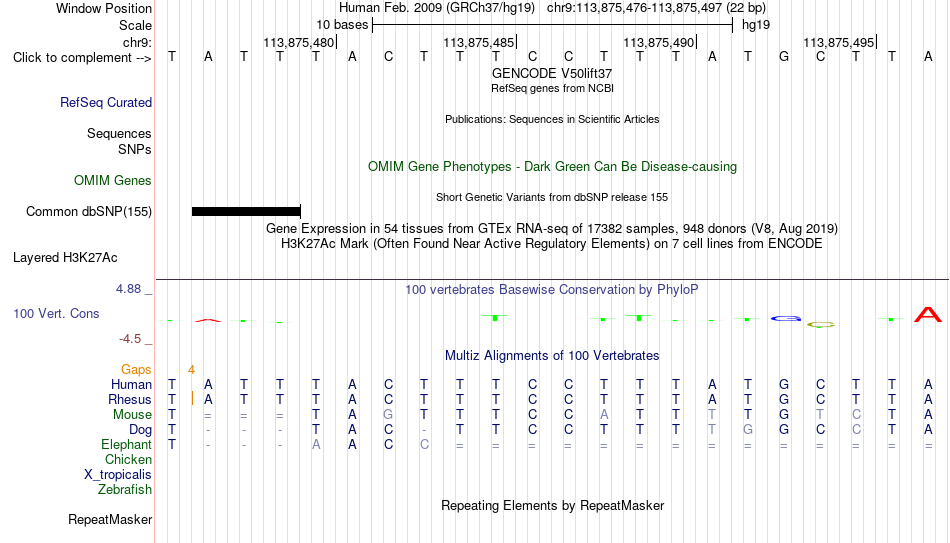Viewport: 950px width, 543px height.
Task: Click the 113,875,490 ruler position label
Action: pyautogui.click(x=659, y=42)
